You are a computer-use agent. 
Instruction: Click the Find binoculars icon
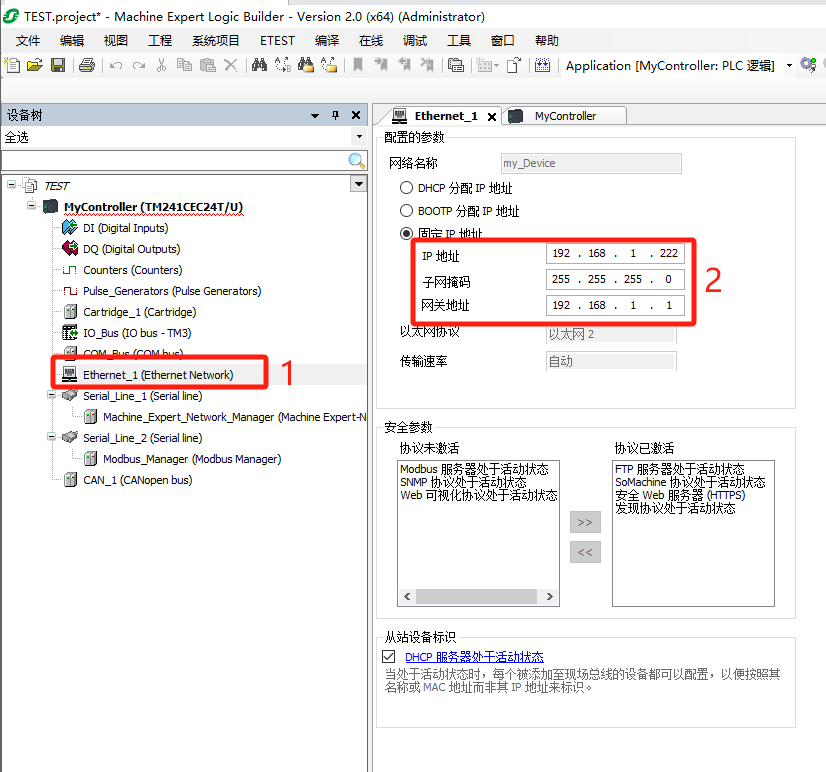coord(259,65)
